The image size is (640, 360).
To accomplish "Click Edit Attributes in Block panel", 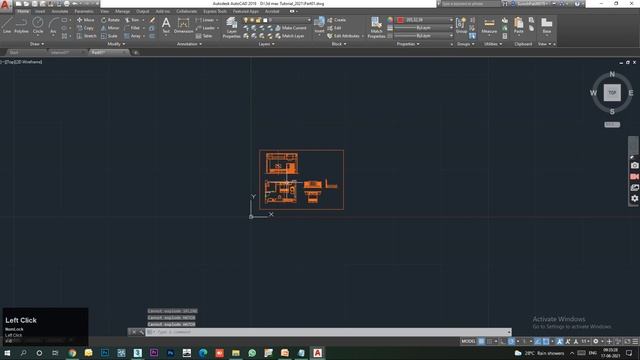I will (345, 36).
